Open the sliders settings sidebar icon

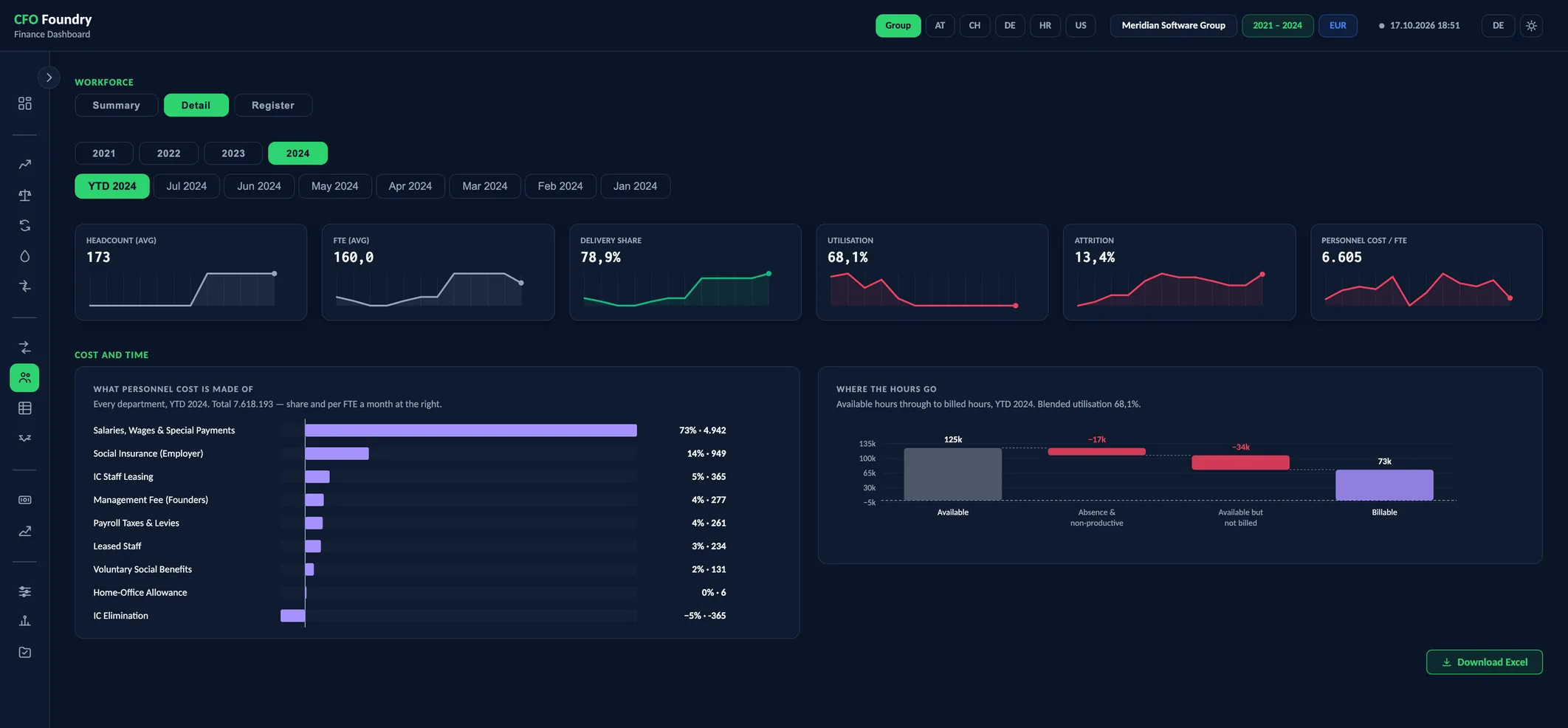point(24,591)
